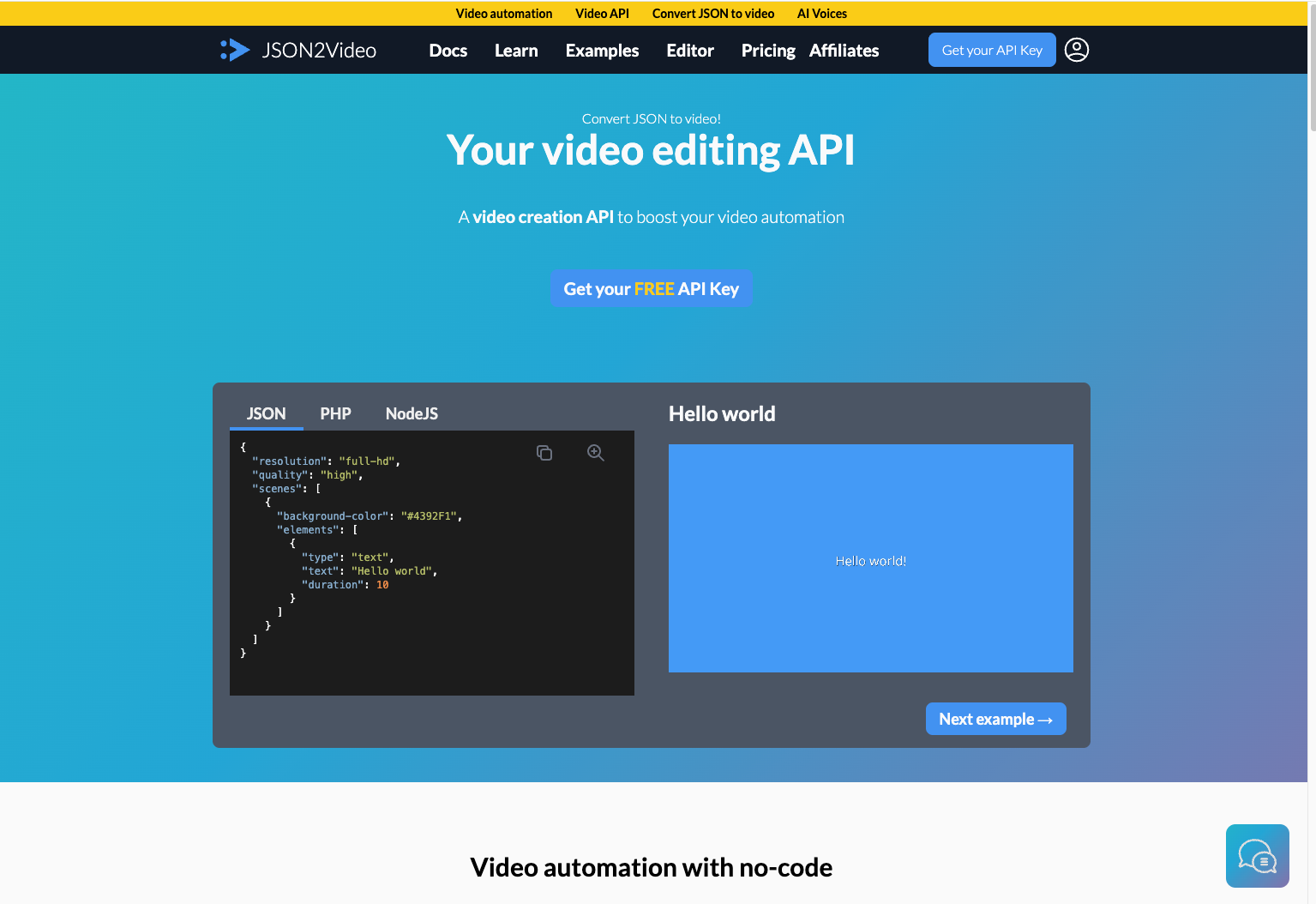
Task: Visit the Affiliates page
Action: tap(844, 51)
